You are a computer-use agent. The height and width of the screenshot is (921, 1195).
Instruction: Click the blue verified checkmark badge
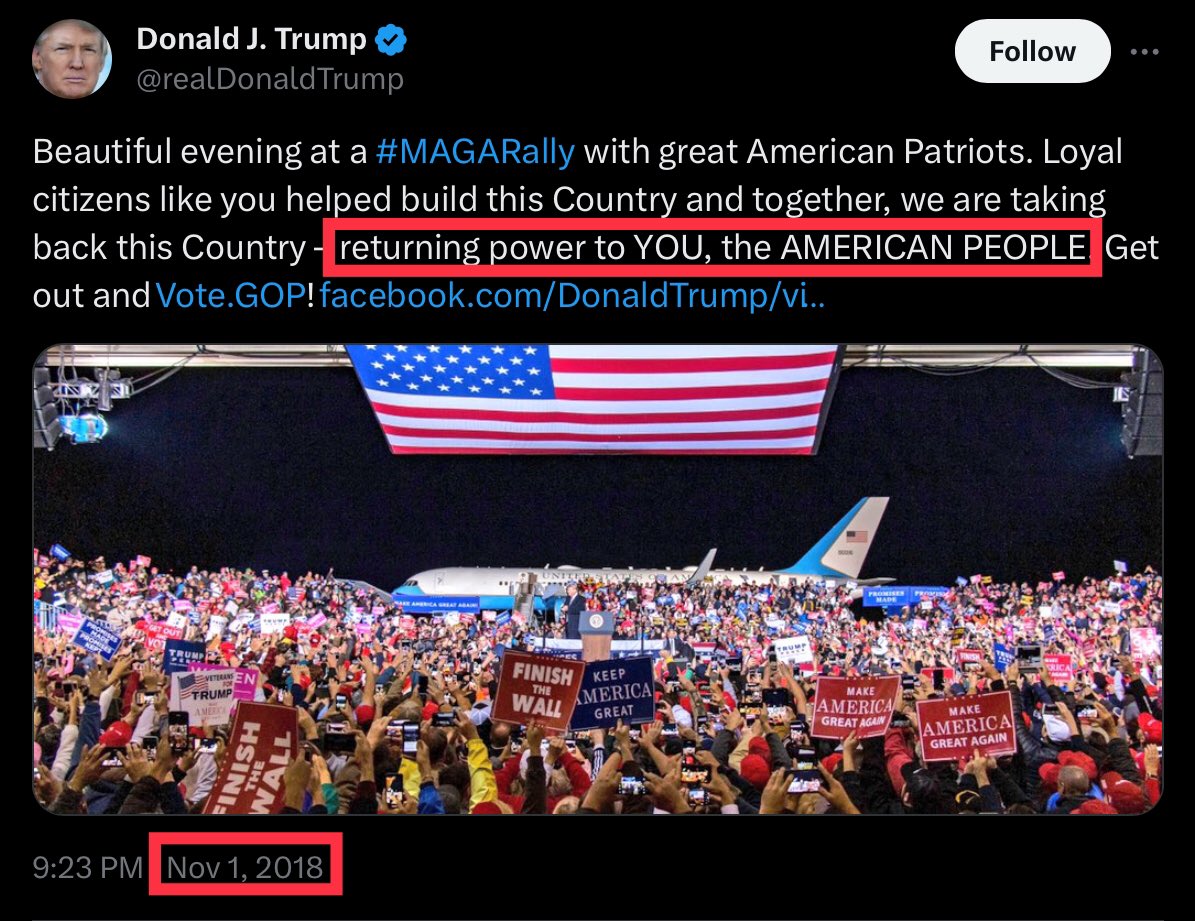(x=392, y=40)
